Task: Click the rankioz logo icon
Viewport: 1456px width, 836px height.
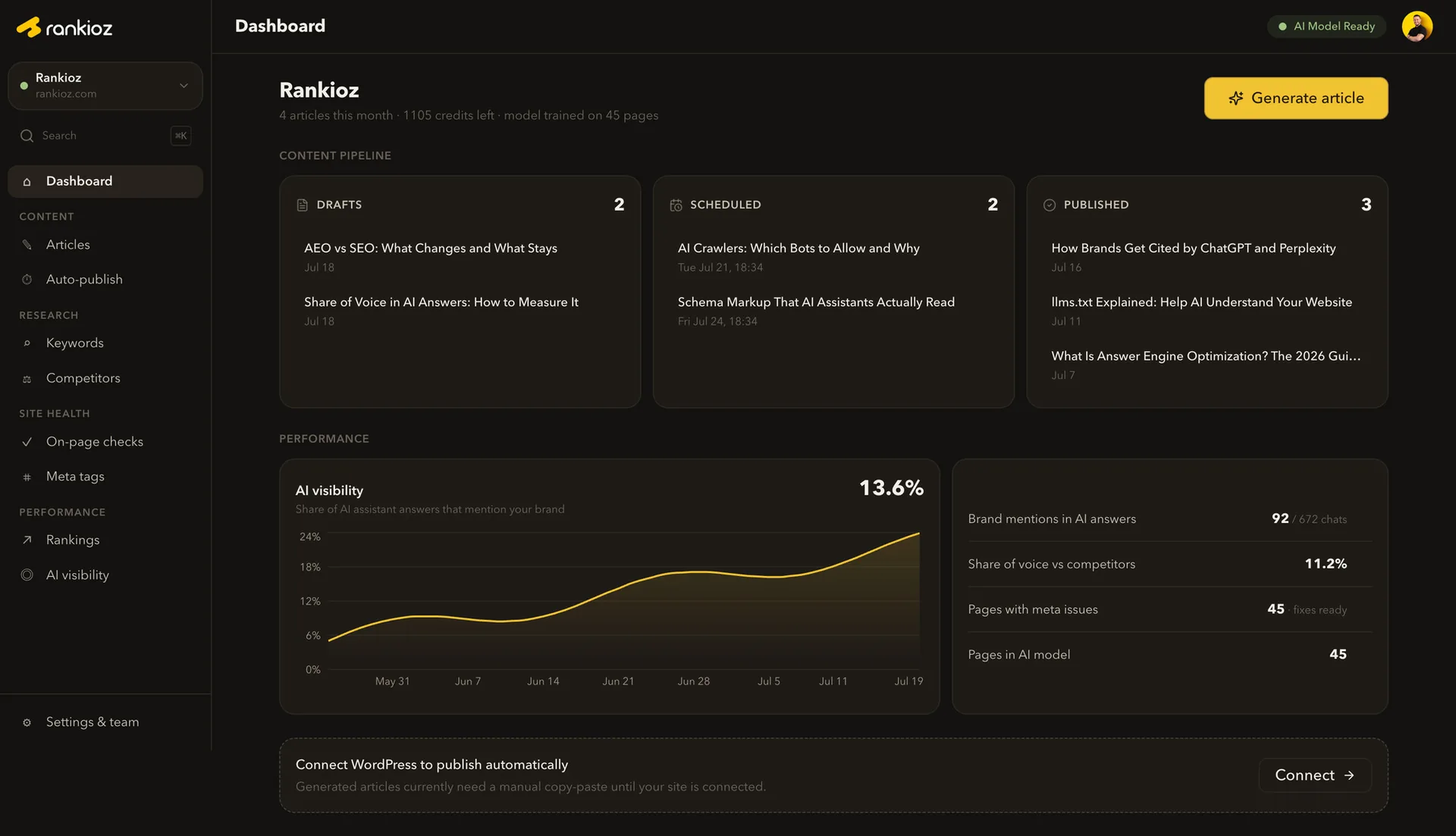Action: click(x=29, y=27)
